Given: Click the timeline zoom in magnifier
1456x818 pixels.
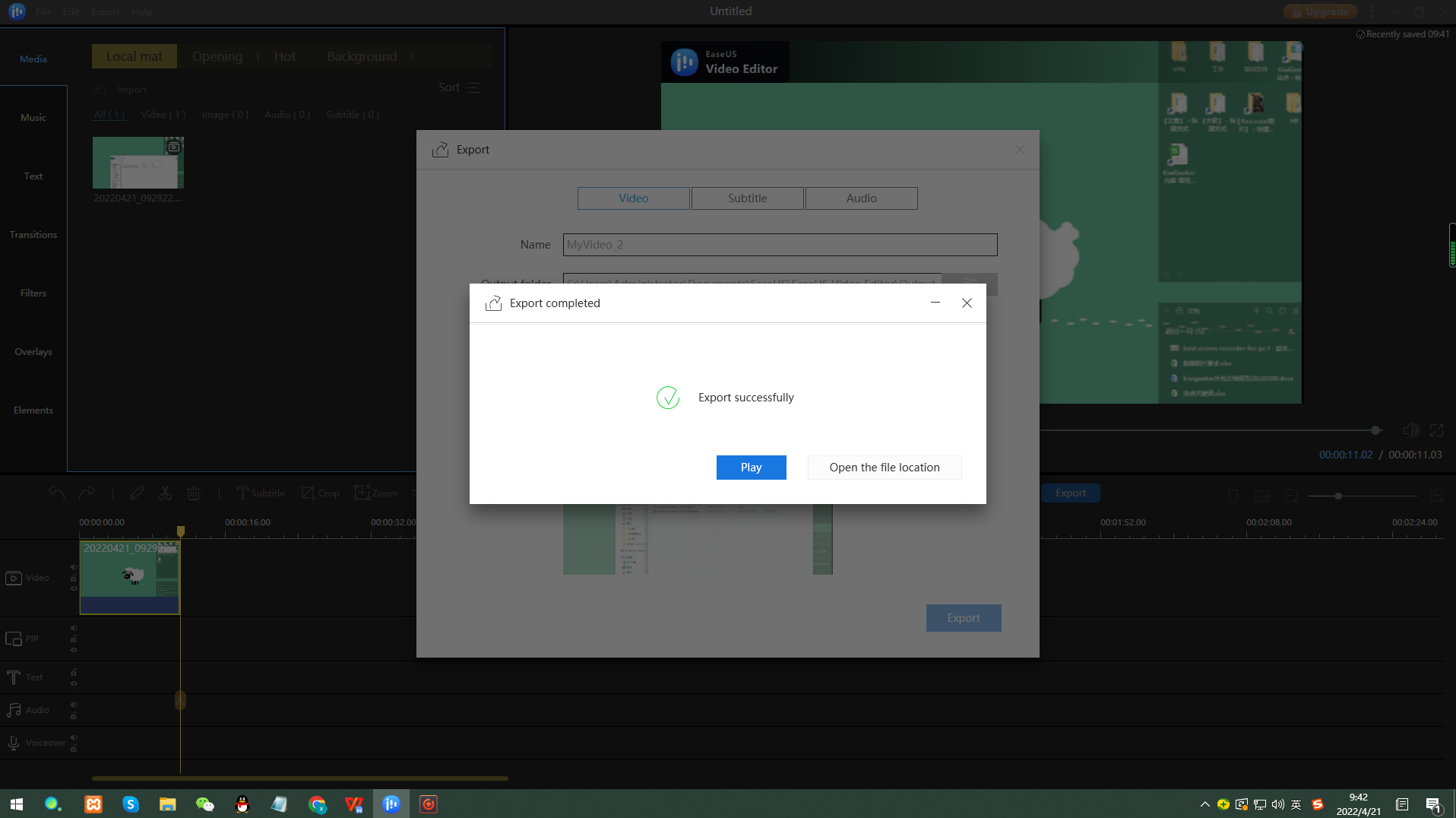Looking at the screenshot, I should coord(1436,496).
